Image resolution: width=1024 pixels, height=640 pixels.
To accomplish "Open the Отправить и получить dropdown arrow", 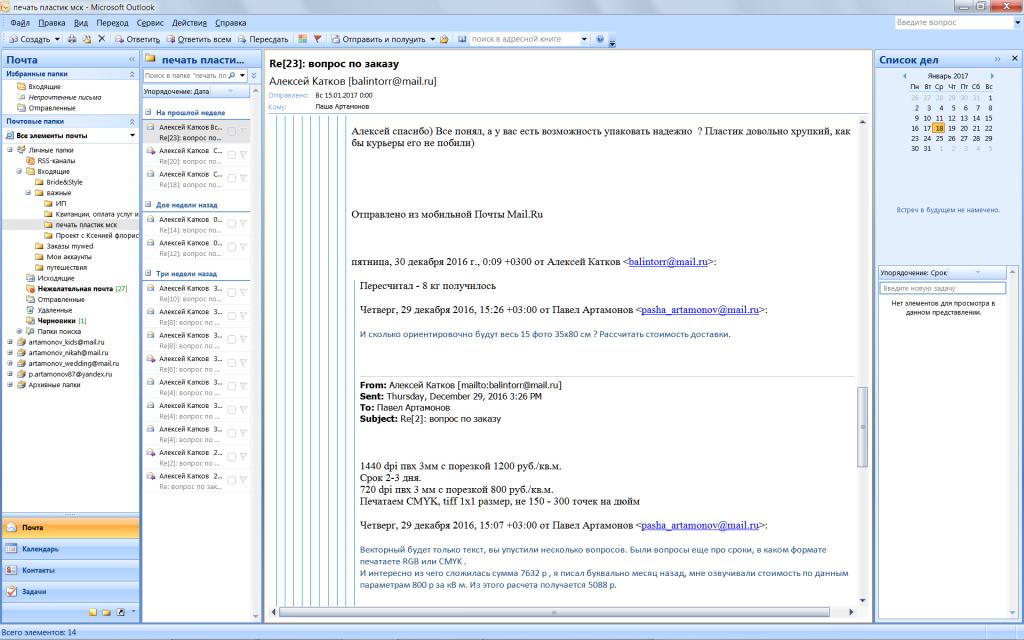I will 432,39.
